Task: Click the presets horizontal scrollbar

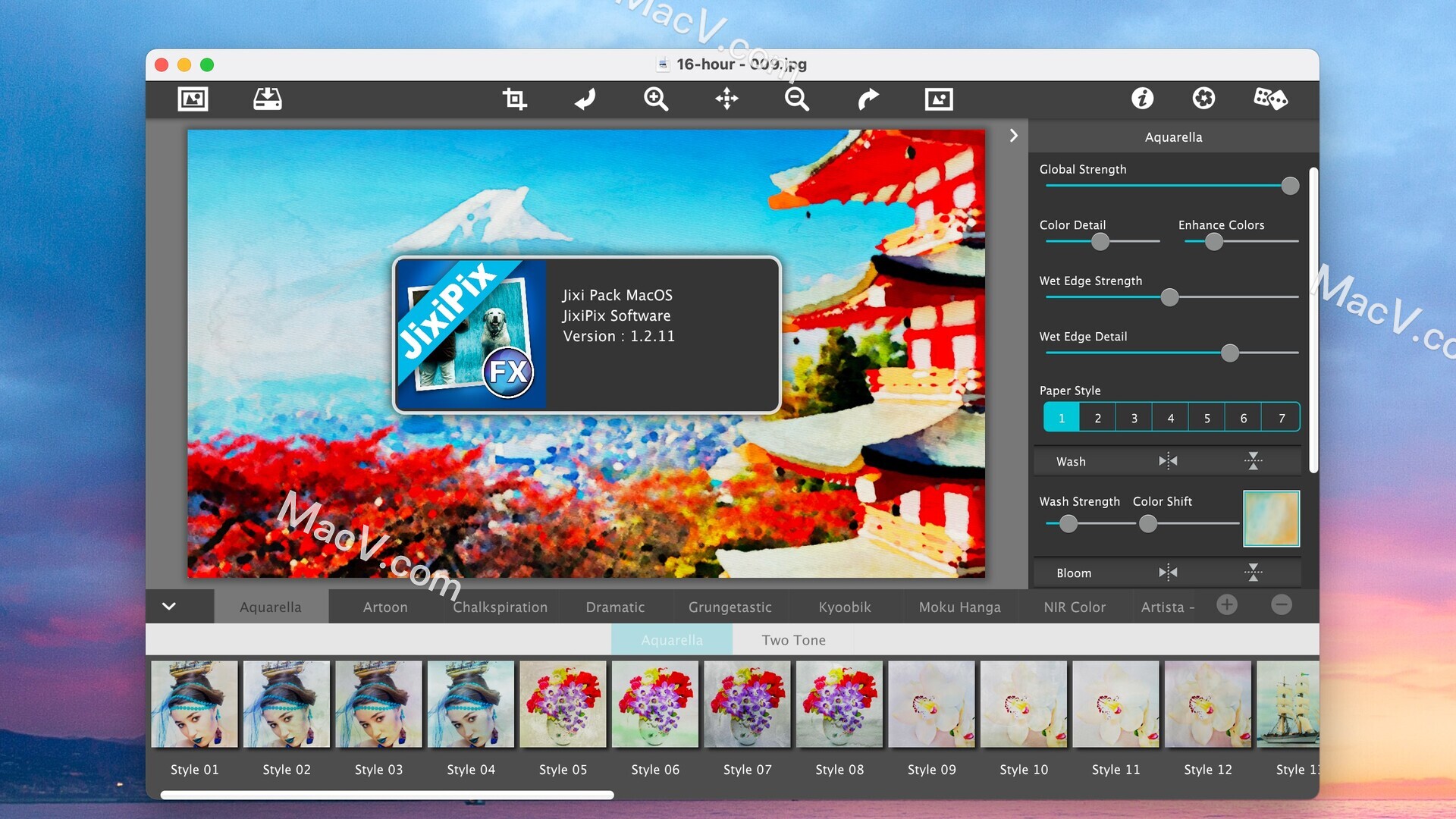Action: tap(387, 795)
